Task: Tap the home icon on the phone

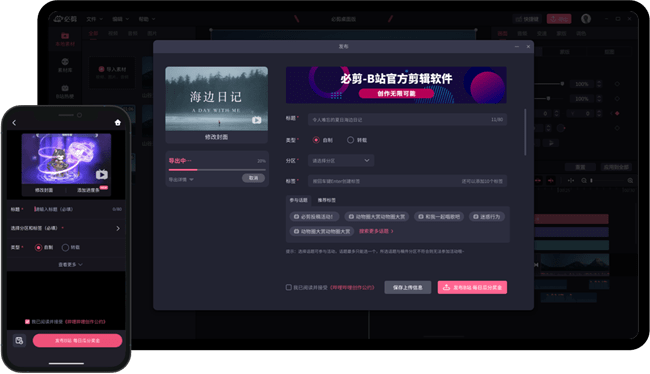Action: [118, 123]
